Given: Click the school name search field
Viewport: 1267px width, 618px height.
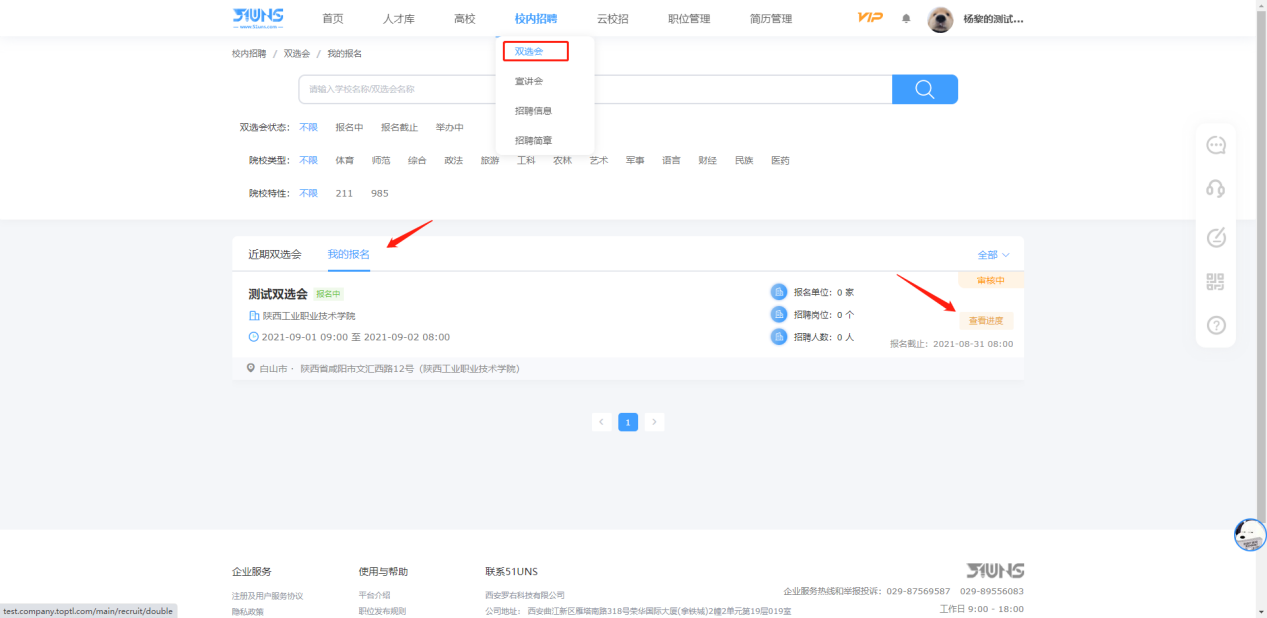Looking at the screenshot, I should 595,90.
